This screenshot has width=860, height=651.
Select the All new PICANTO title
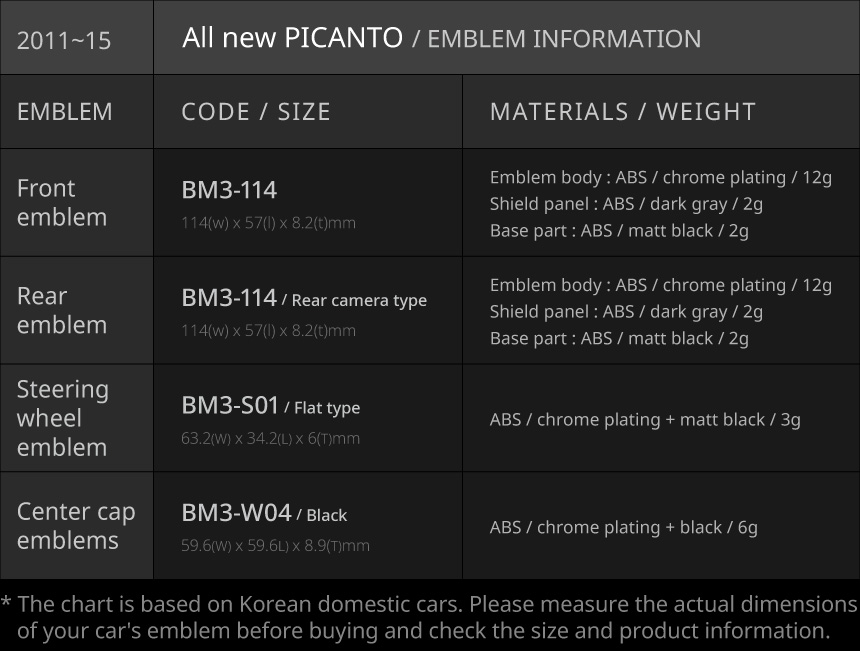pos(292,38)
